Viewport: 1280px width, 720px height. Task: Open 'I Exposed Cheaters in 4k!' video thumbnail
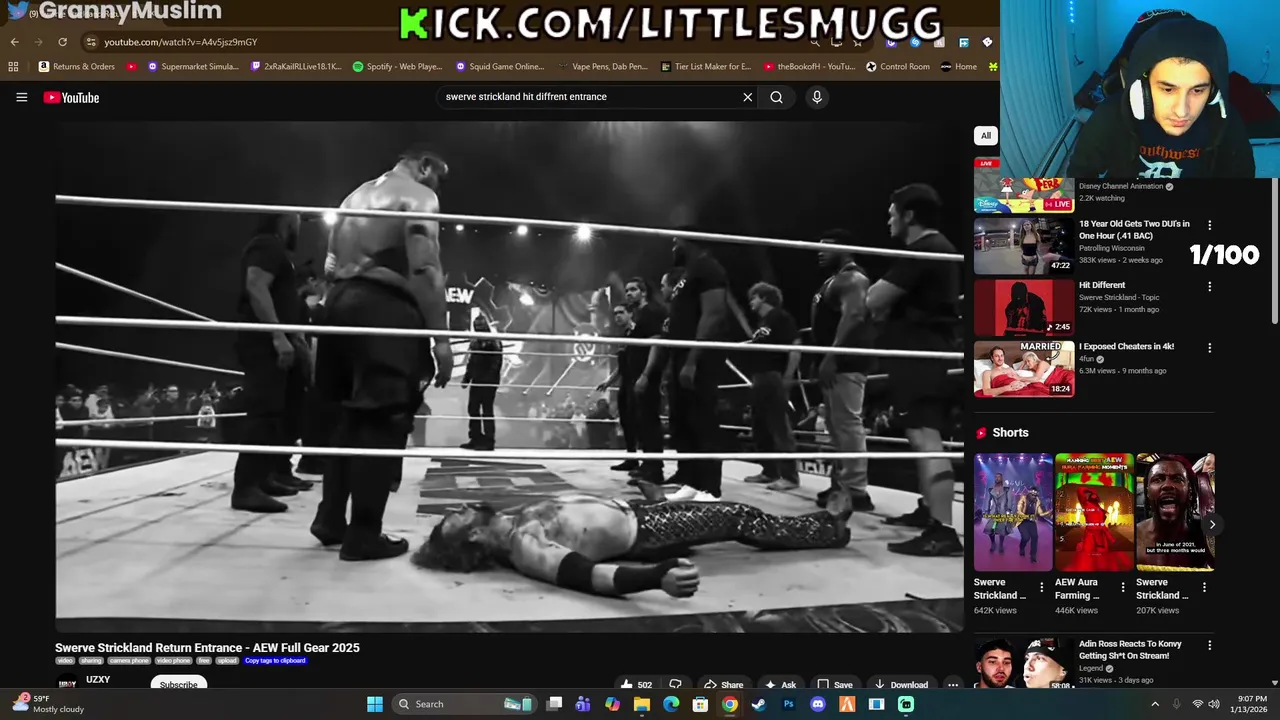pos(1024,369)
